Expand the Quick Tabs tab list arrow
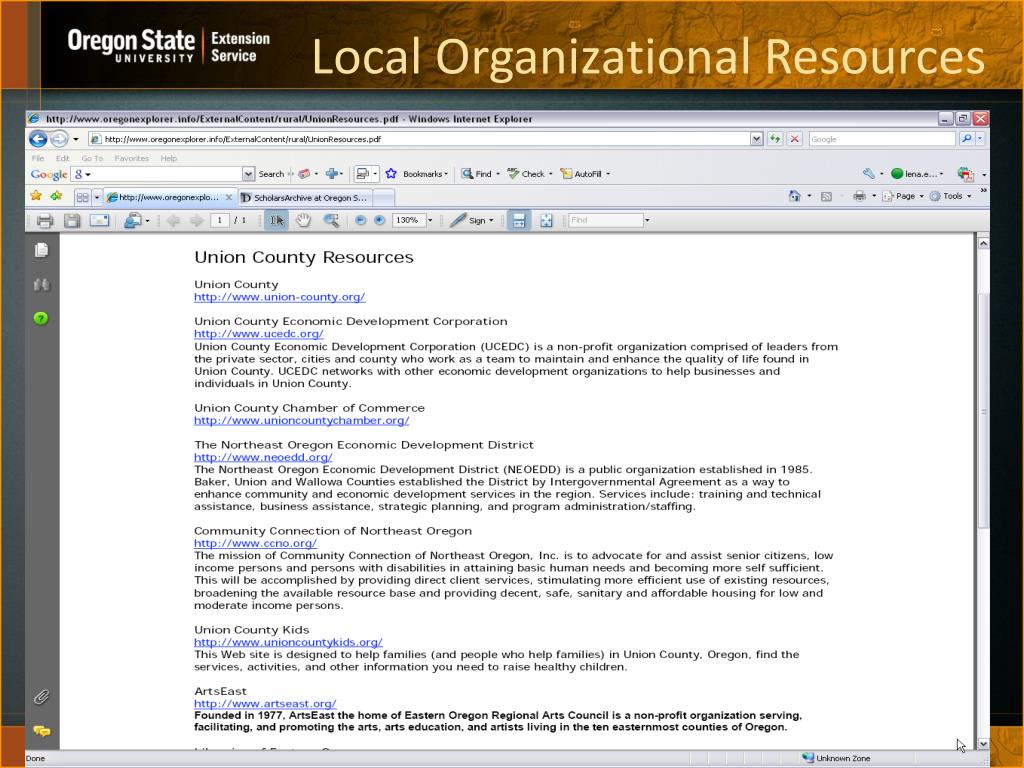The height and width of the screenshot is (768, 1024). (x=97, y=197)
